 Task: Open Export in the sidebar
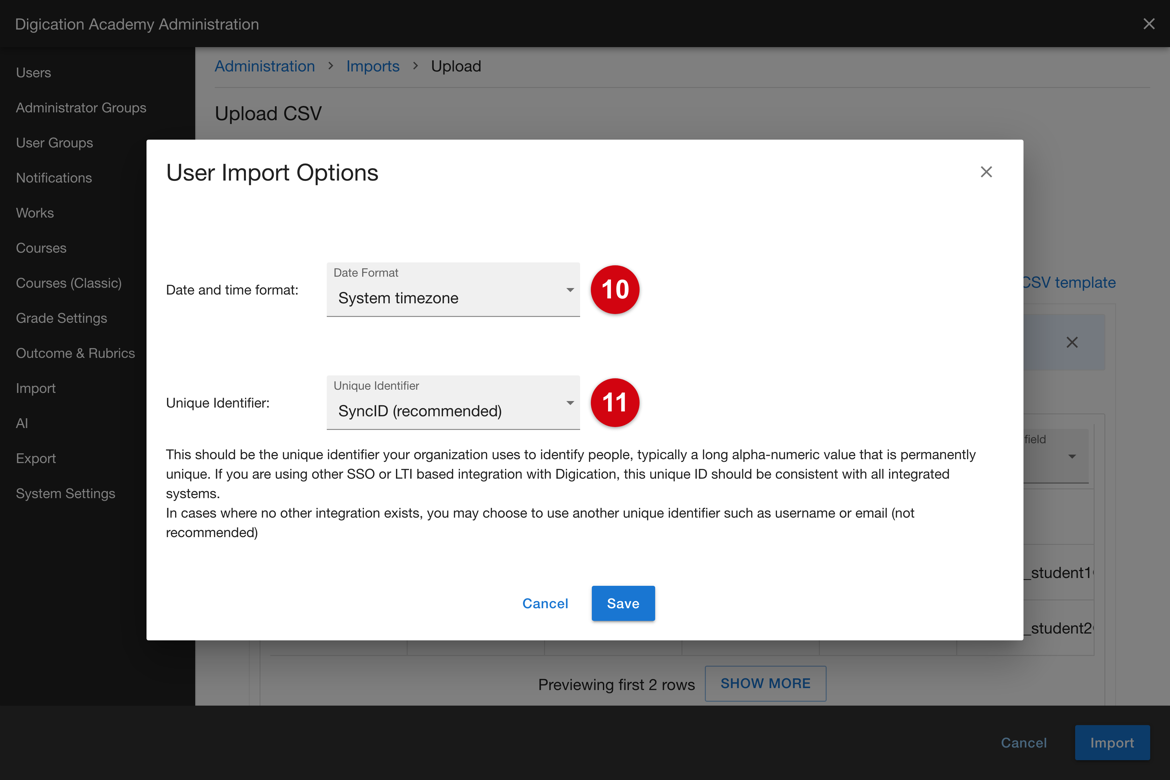click(36, 458)
